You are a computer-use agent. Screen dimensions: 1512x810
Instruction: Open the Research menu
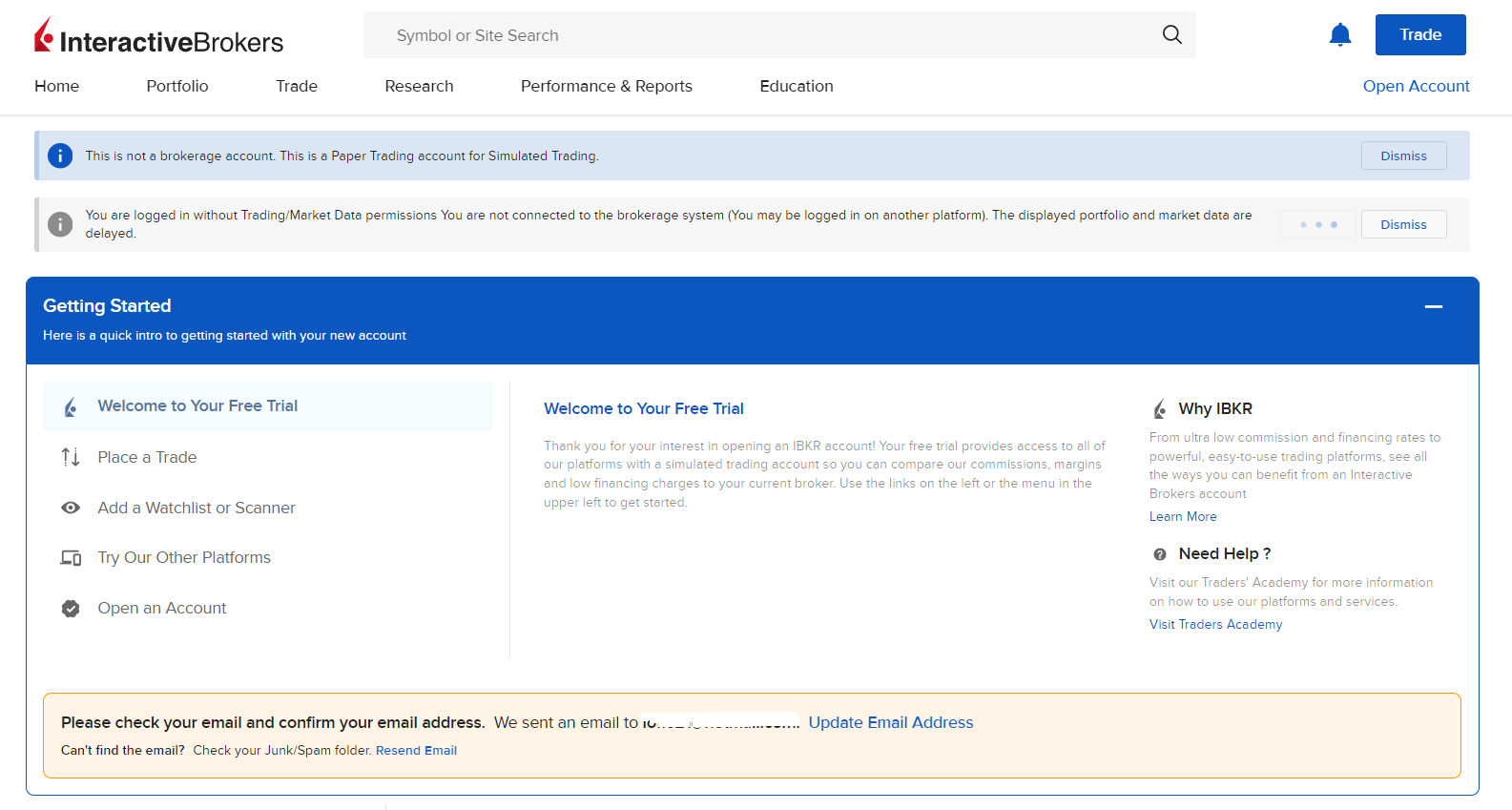click(x=419, y=86)
